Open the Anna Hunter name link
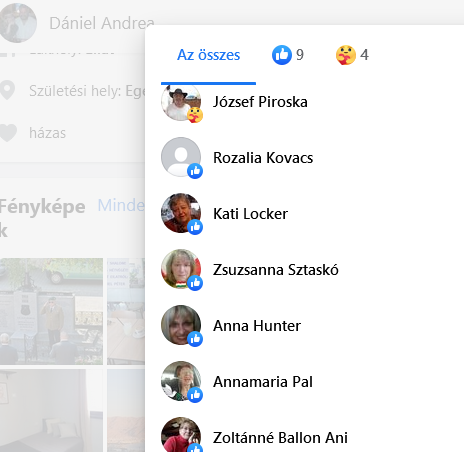The image size is (464, 452). [257, 326]
